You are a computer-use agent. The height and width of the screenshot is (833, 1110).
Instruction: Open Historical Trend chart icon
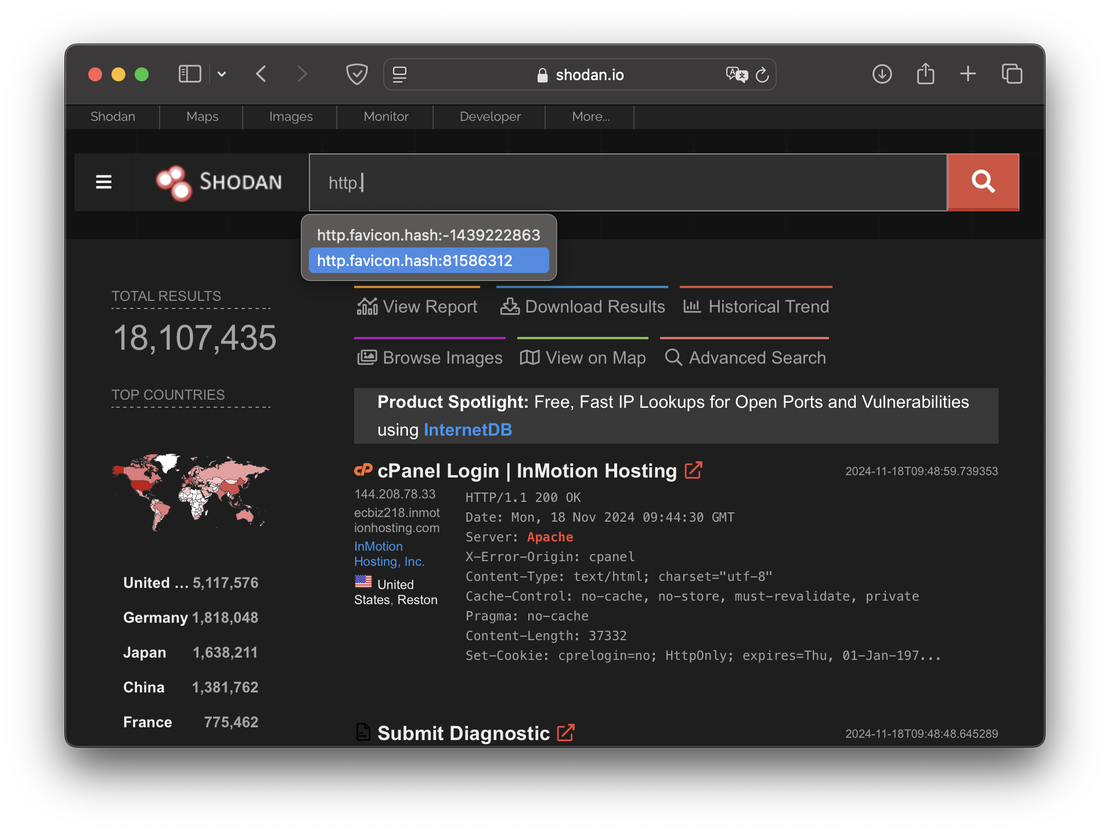(691, 306)
